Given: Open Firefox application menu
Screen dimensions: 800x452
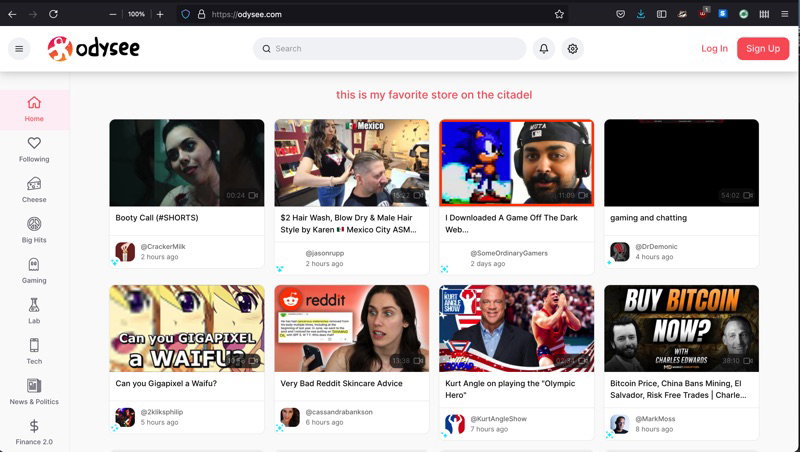Looking at the screenshot, I should point(785,14).
